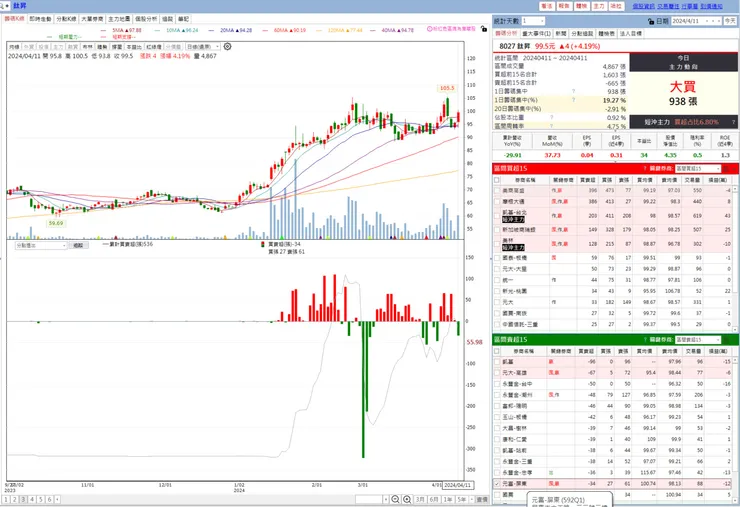Open the stock search magnifier icon
Viewport: 740px width, 507px height.
coord(2,6)
